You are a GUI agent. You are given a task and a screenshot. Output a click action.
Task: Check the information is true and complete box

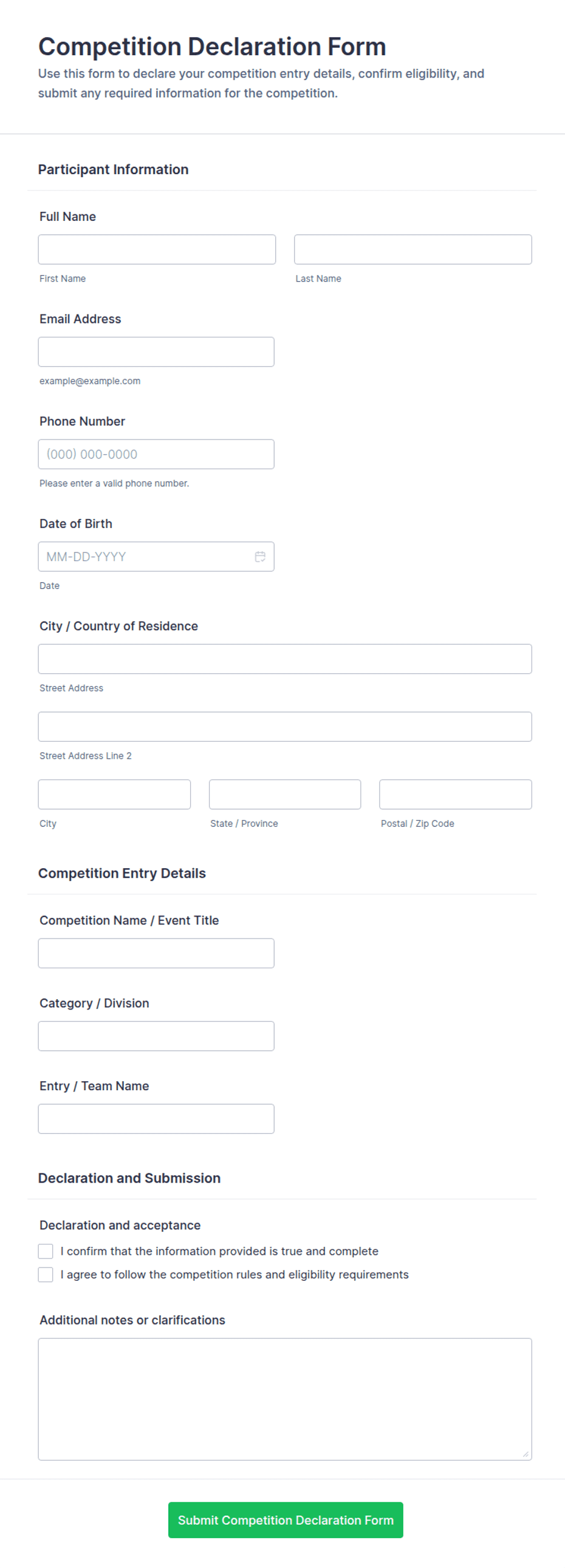tap(46, 1251)
